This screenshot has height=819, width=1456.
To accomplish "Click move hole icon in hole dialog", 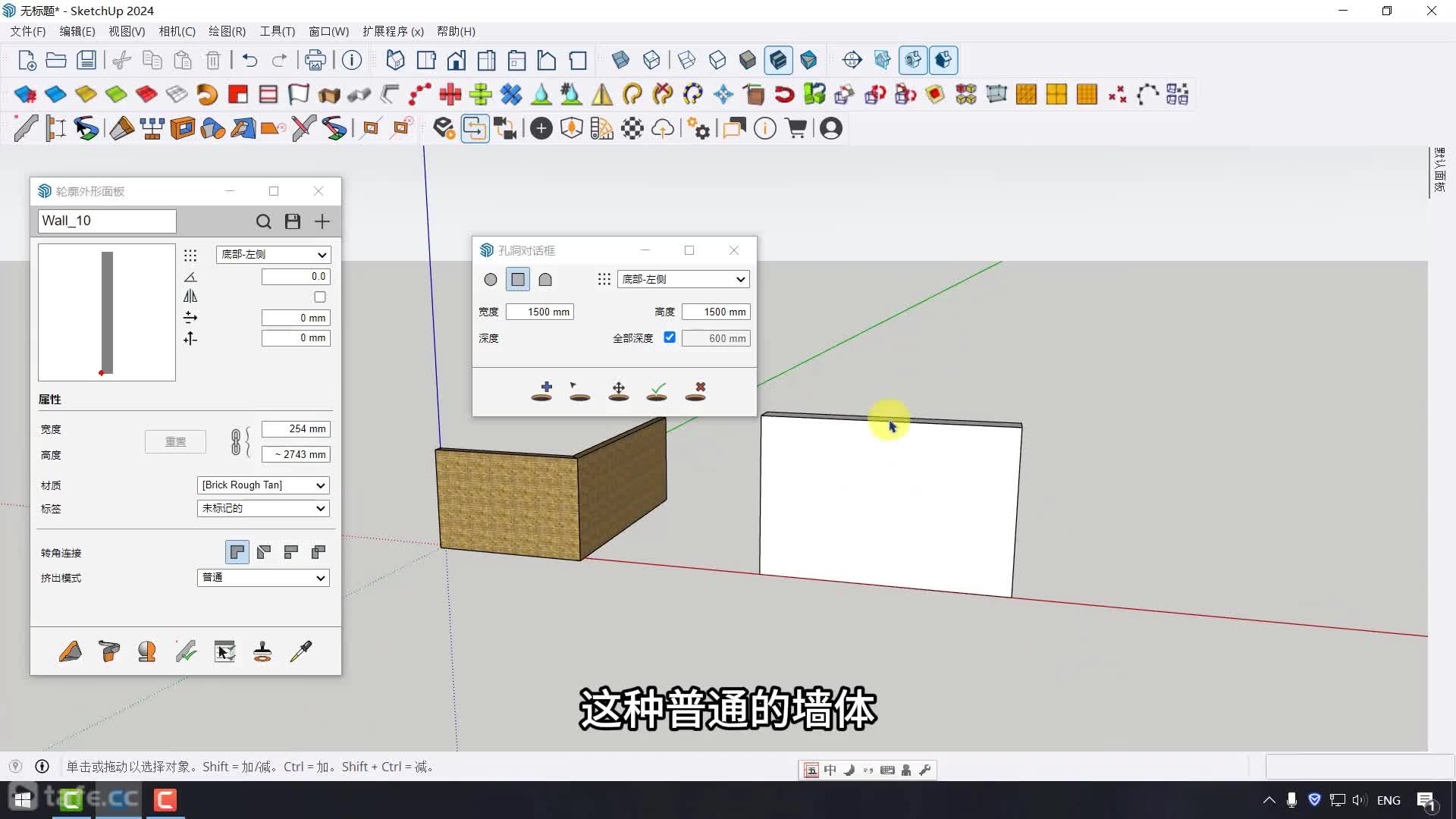I will coord(619,391).
